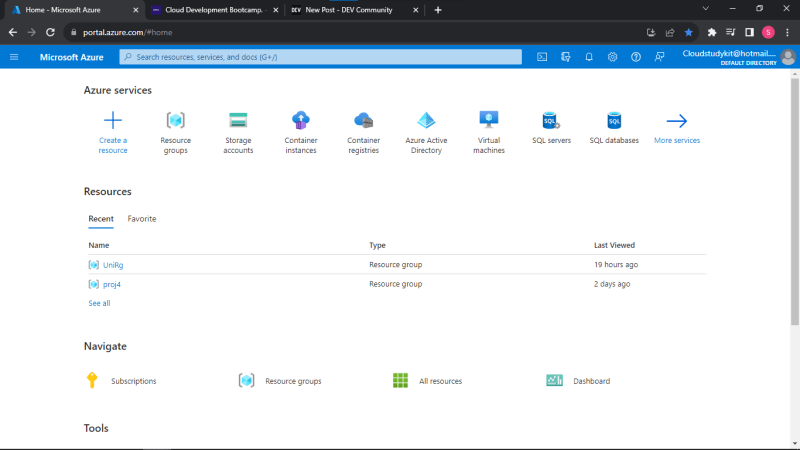Open Virtual machines service
This screenshot has height=450, width=800.
[x=489, y=133]
